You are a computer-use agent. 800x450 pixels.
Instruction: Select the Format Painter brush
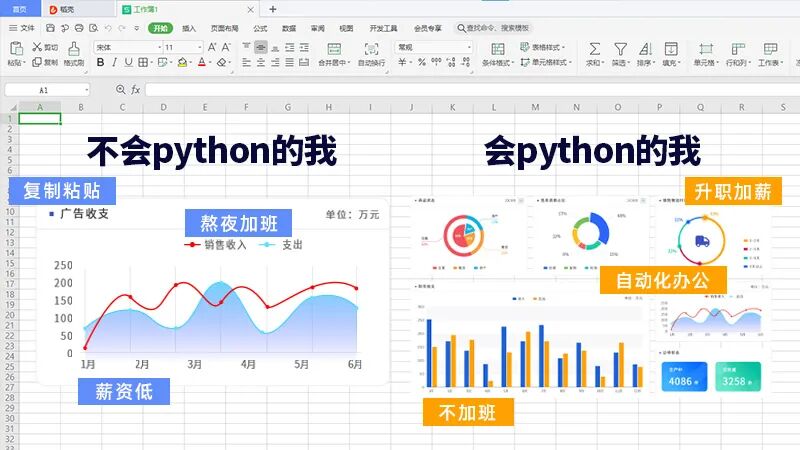pyautogui.click(x=74, y=49)
